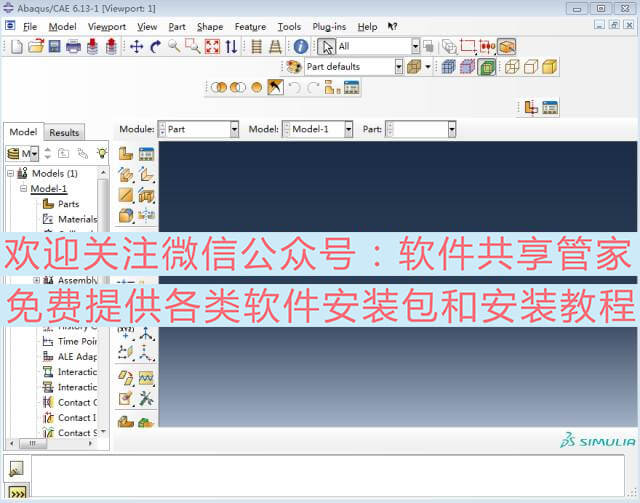Image resolution: width=640 pixels, height=503 pixels.
Task: Click Create Wire tool in toolbox
Action: tap(126, 195)
